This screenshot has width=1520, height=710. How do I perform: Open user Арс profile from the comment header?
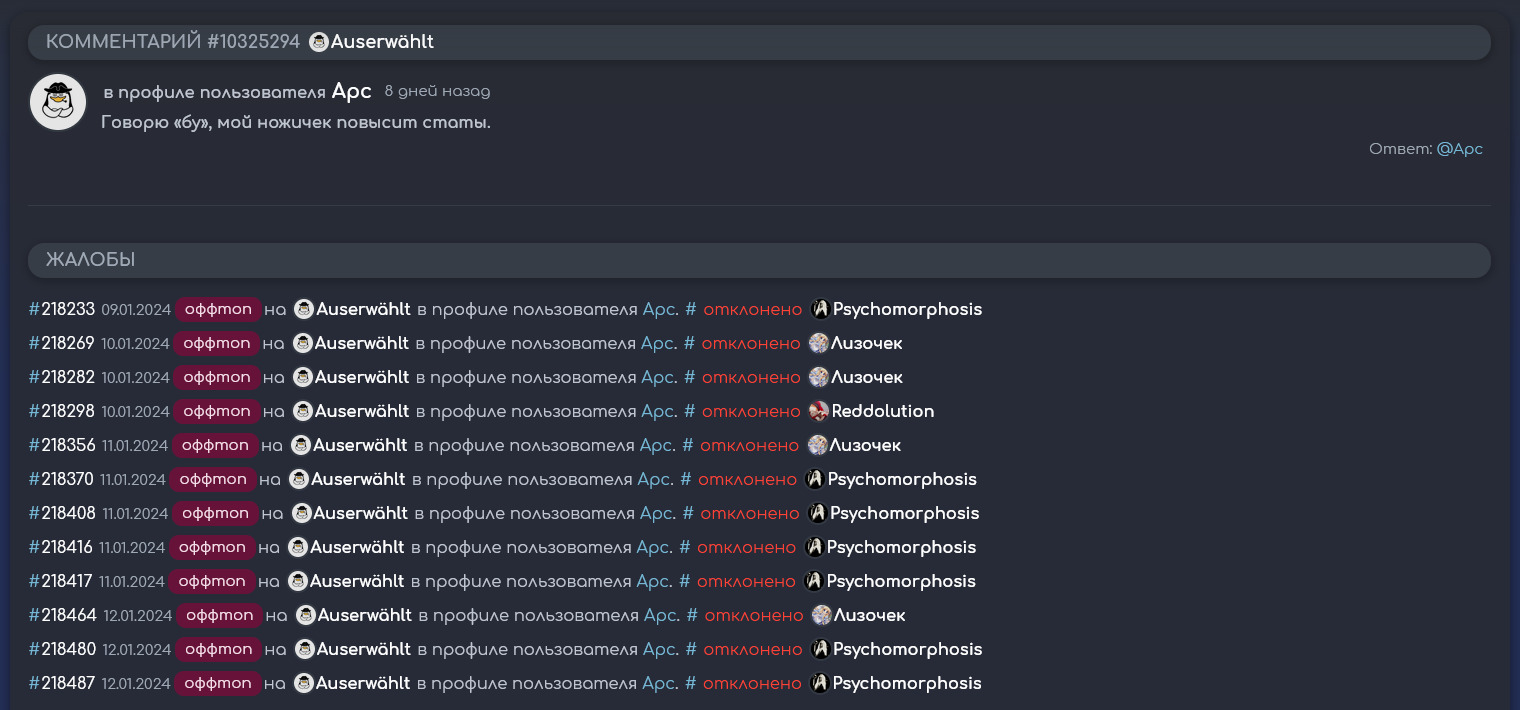click(x=351, y=92)
